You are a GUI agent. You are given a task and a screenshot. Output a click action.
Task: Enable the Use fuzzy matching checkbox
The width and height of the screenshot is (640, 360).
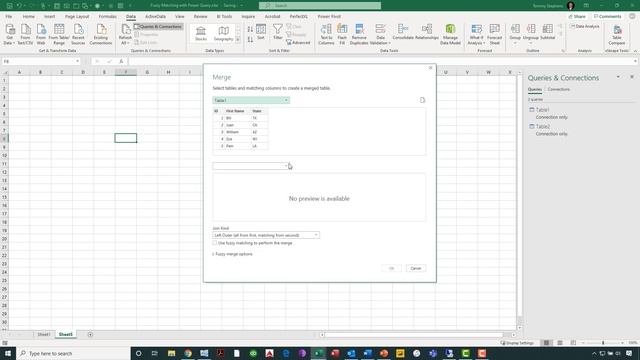[x=214, y=243]
